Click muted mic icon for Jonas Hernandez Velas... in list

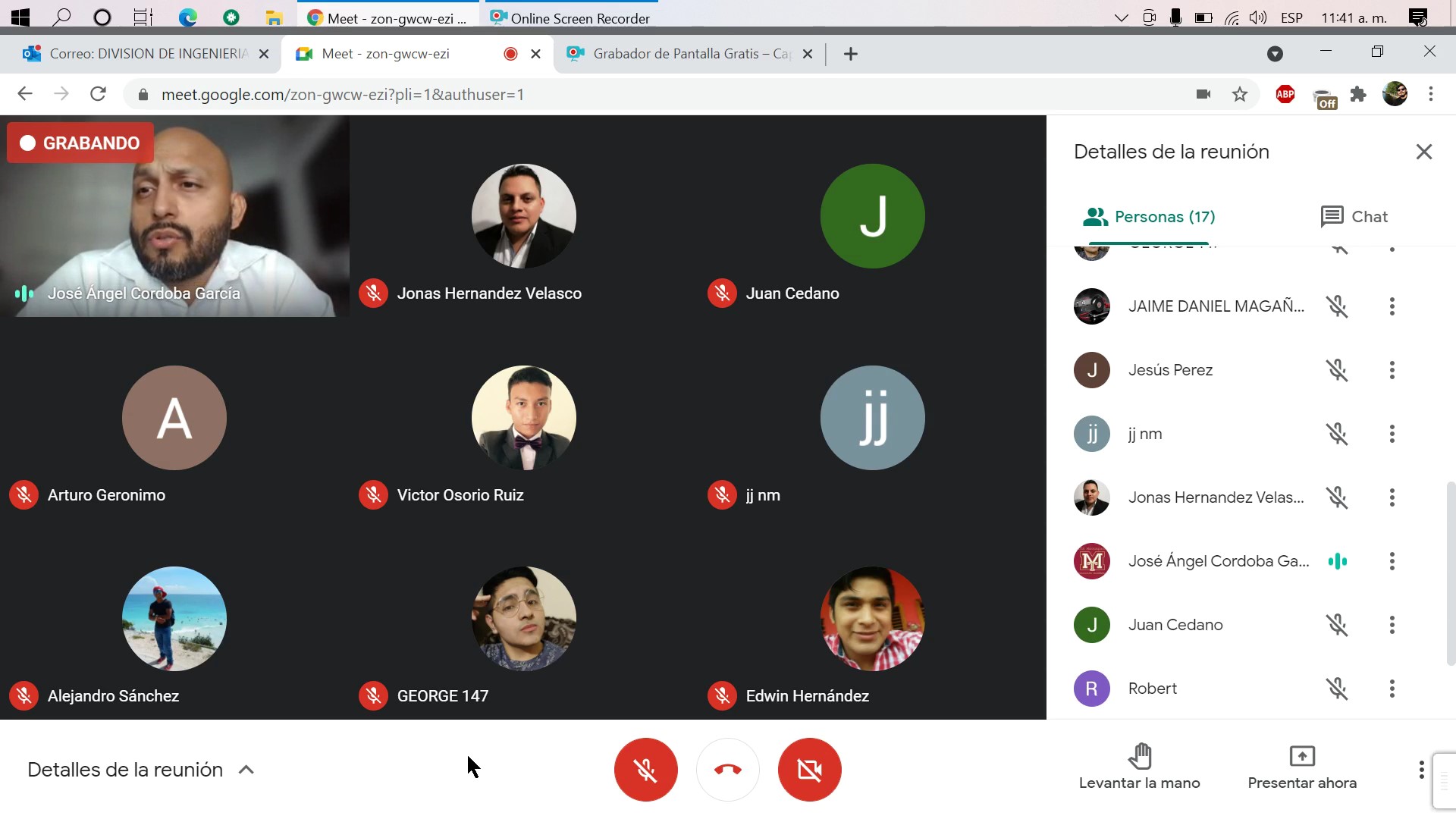[x=1337, y=497]
